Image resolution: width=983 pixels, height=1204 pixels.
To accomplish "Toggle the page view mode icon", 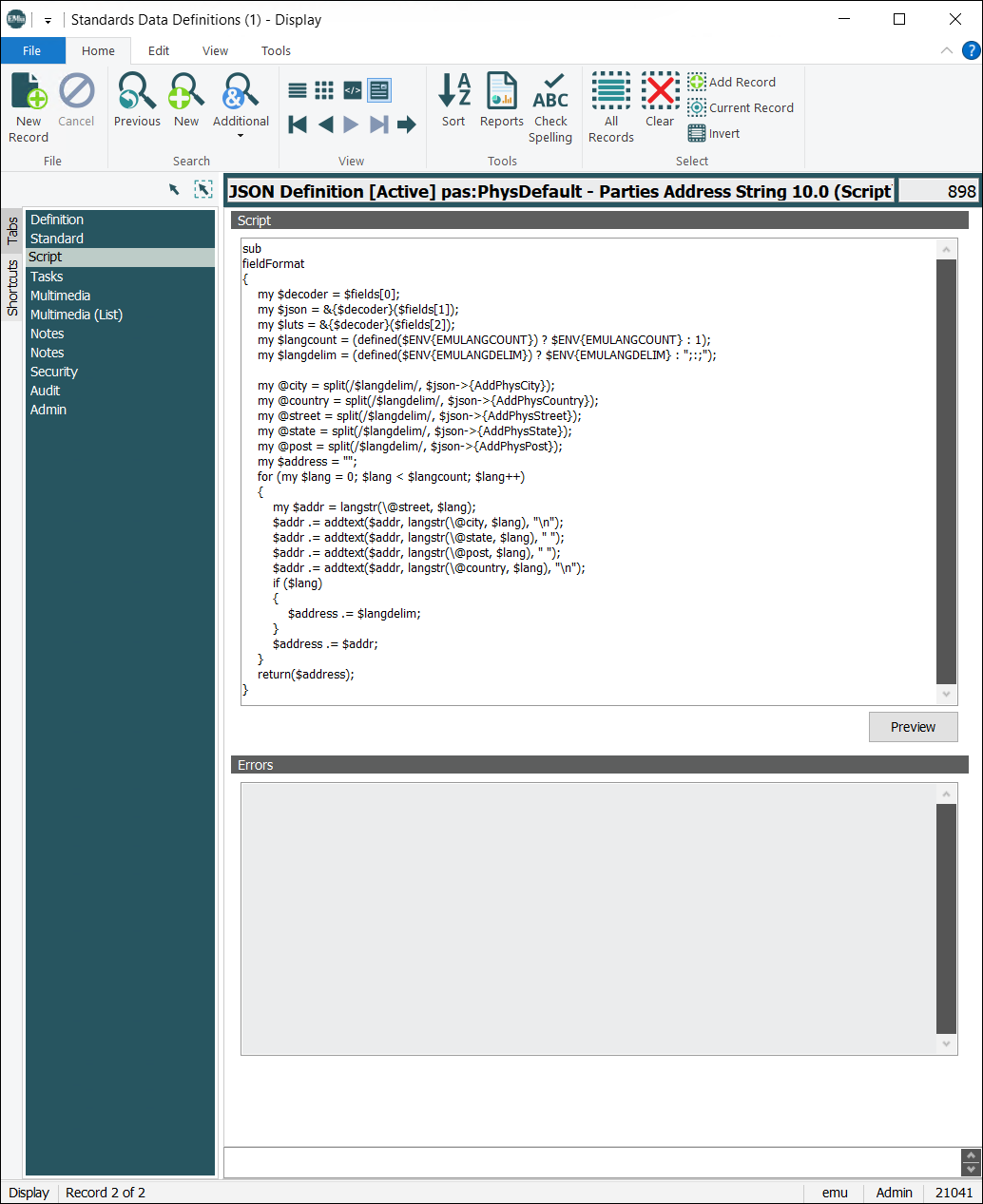I will (379, 90).
